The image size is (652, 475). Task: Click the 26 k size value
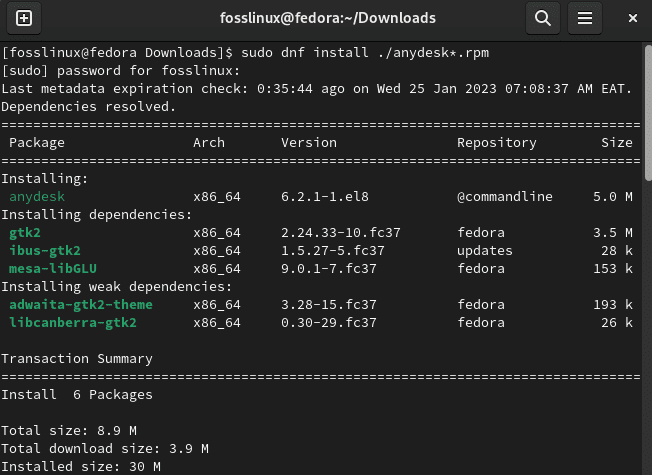[x=617, y=323]
